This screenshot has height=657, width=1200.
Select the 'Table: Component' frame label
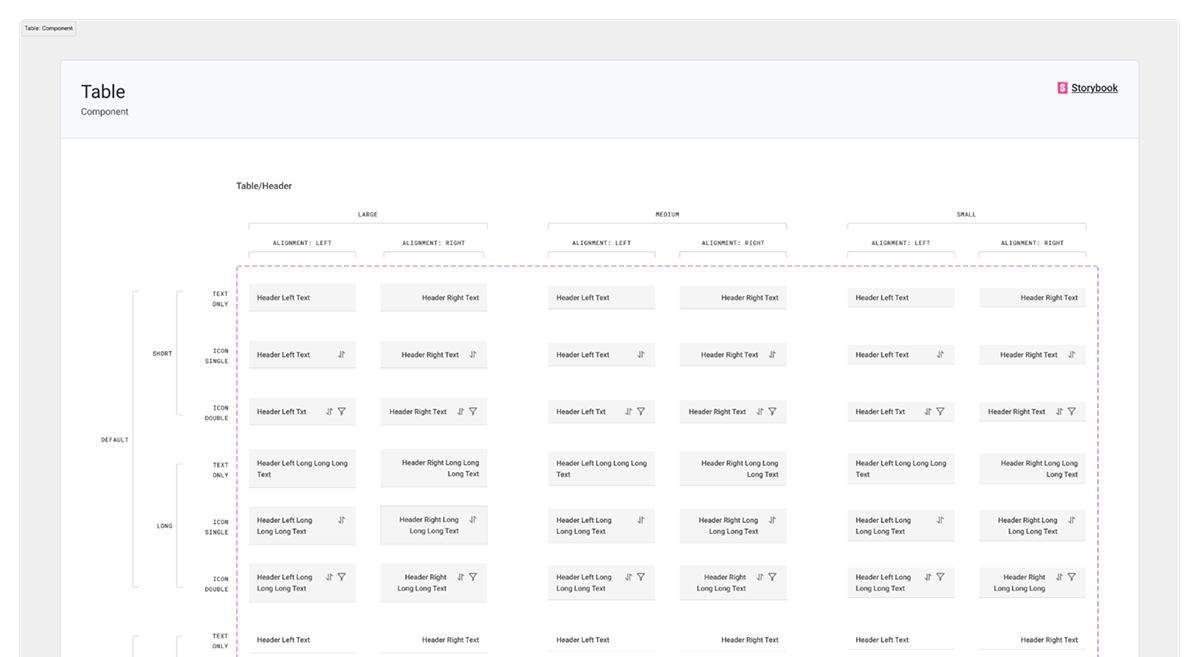[49, 28]
